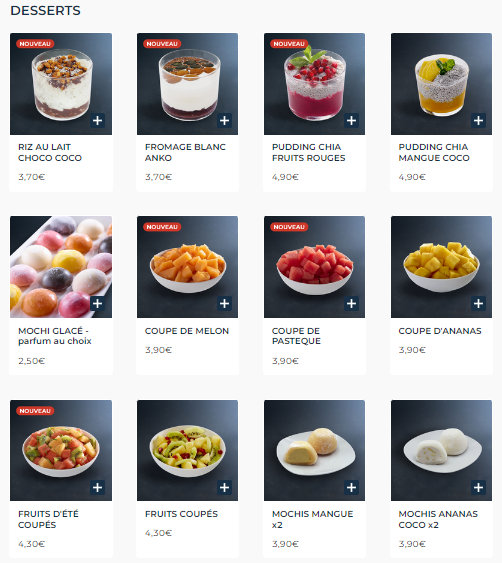
Task: Click the Riz au Lait Choco Coco photo
Action: coord(61,84)
